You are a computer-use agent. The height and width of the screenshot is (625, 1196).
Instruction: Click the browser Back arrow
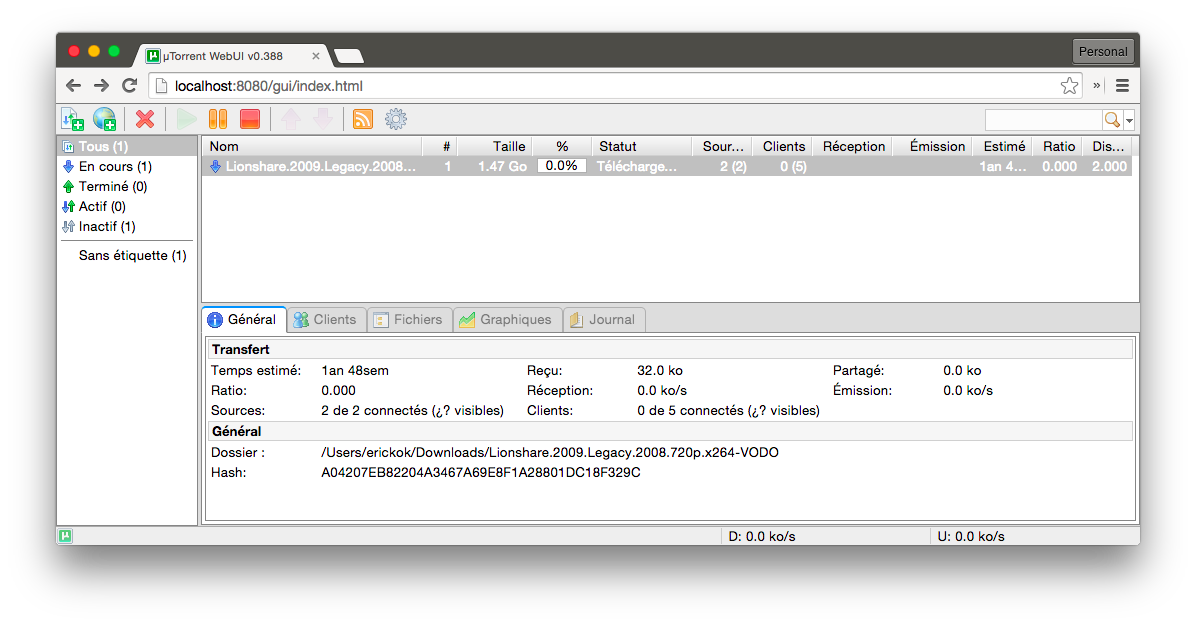[x=73, y=86]
